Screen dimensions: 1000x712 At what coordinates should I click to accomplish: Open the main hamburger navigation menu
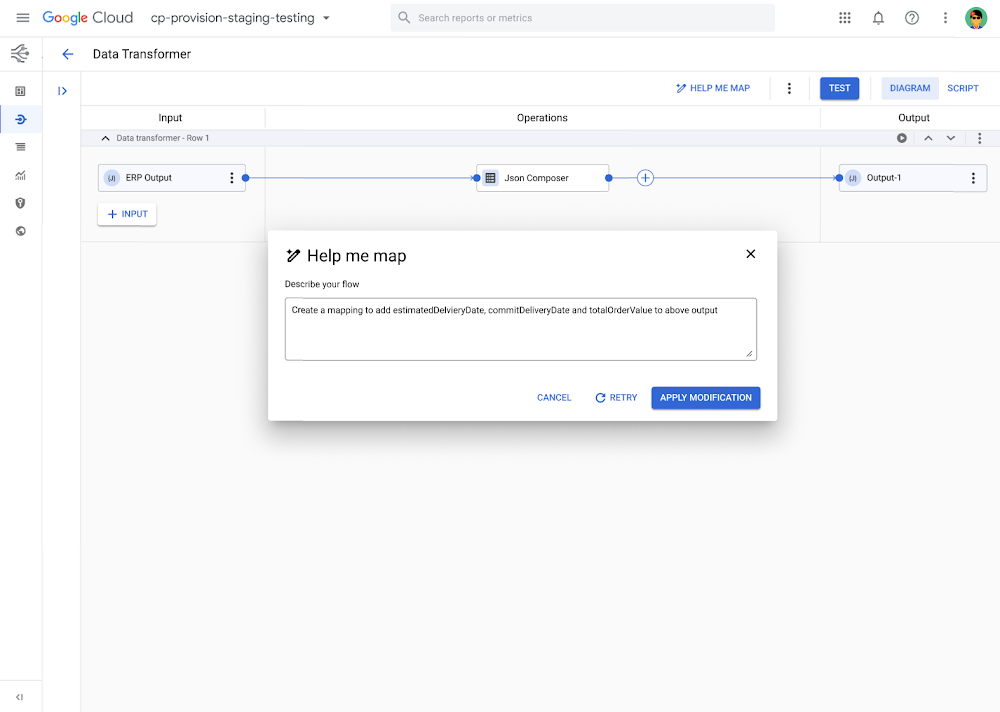pos(22,18)
